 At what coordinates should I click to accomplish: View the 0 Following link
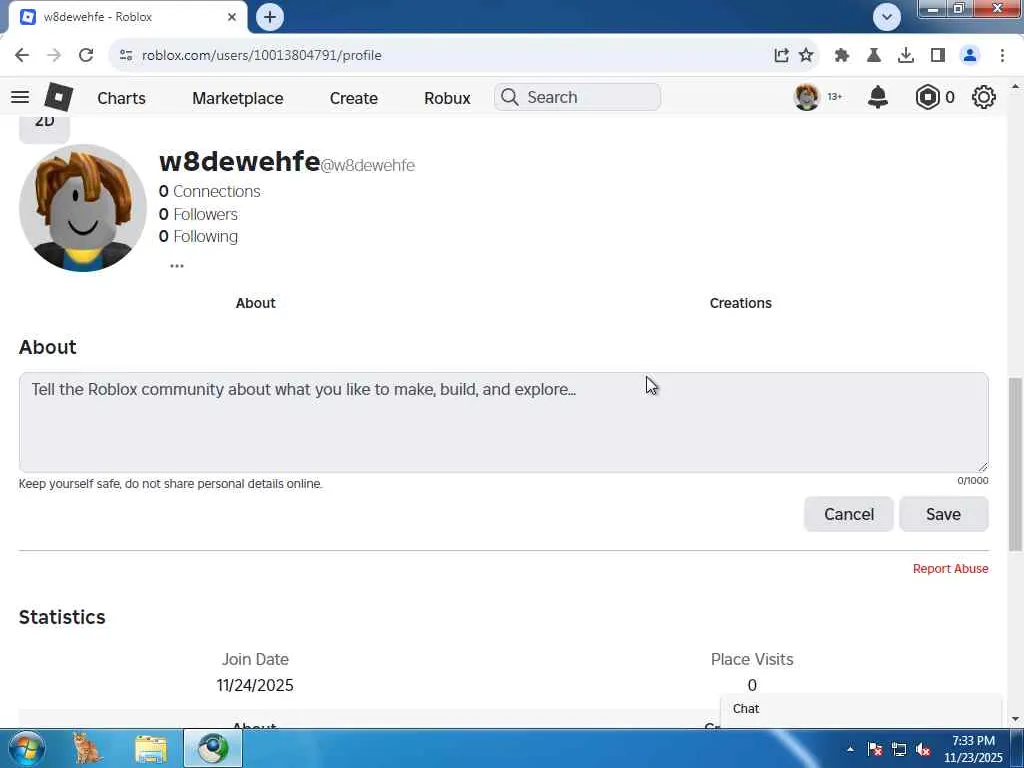(x=198, y=236)
